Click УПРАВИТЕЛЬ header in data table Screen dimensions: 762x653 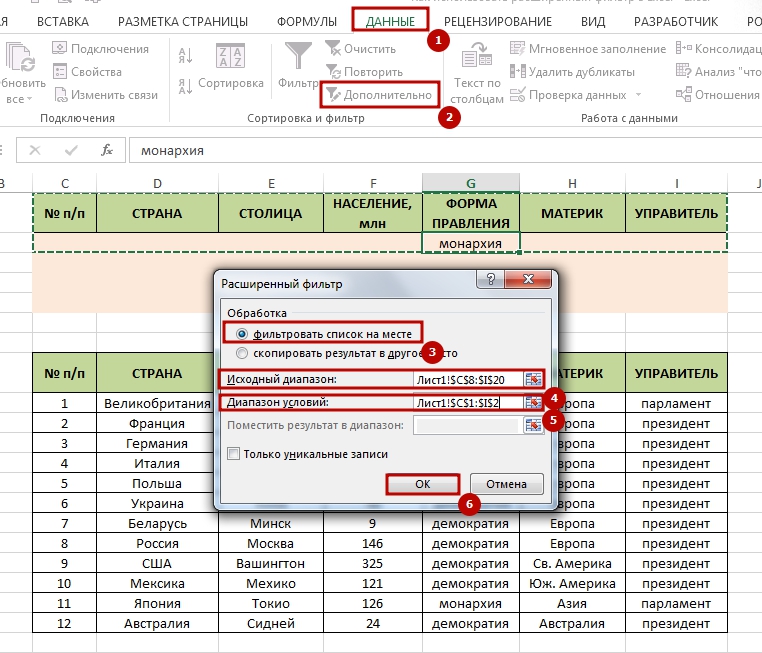click(x=676, y=373)
